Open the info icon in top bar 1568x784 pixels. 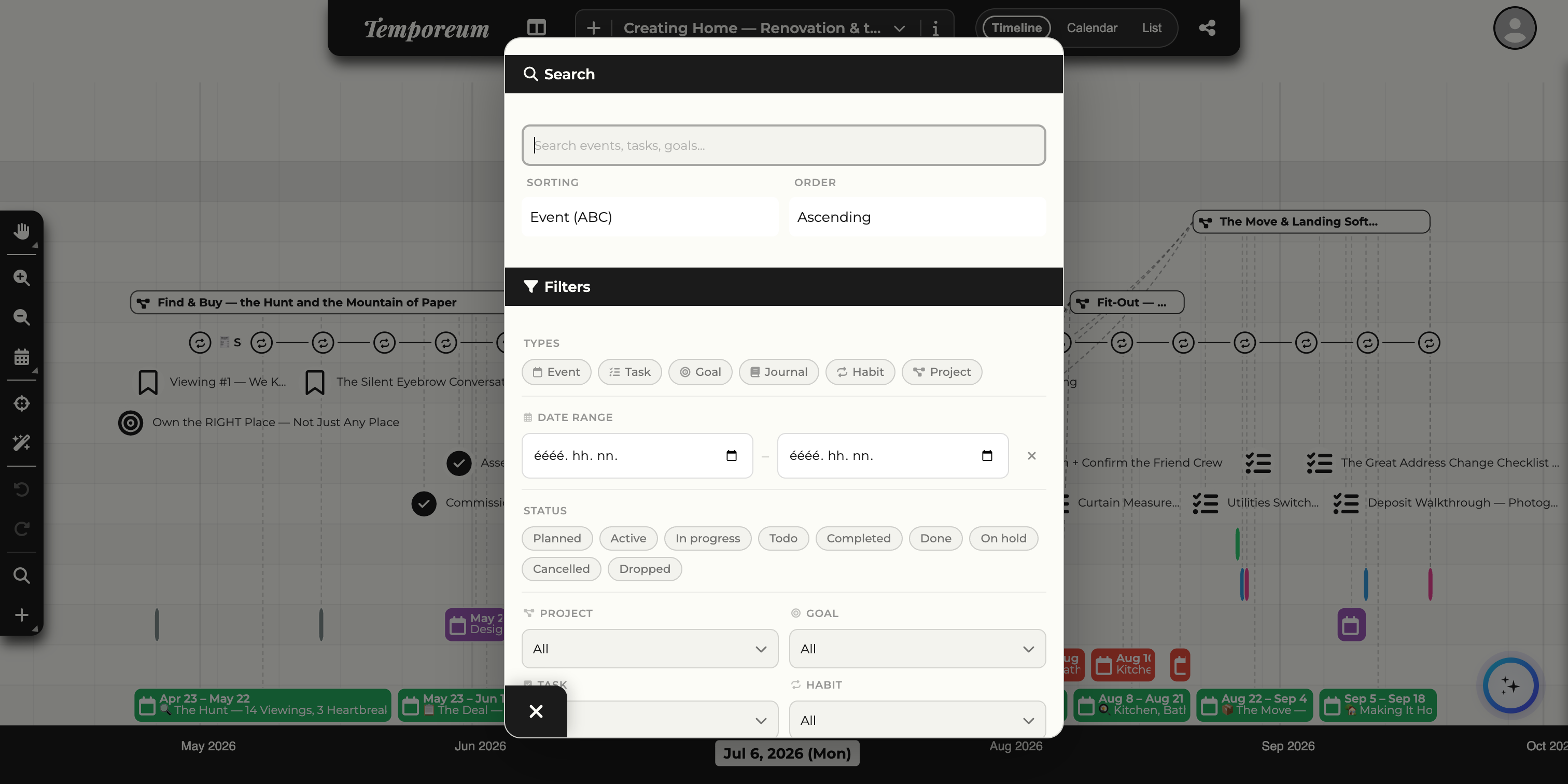click(x=935, y=28)
